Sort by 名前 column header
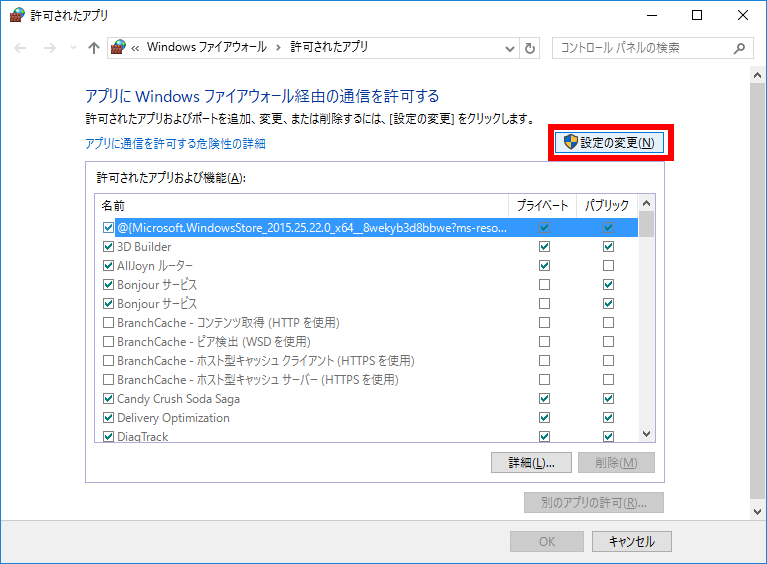Image resolution: width=767 pixels, height=564 pixels. (302, 205)
